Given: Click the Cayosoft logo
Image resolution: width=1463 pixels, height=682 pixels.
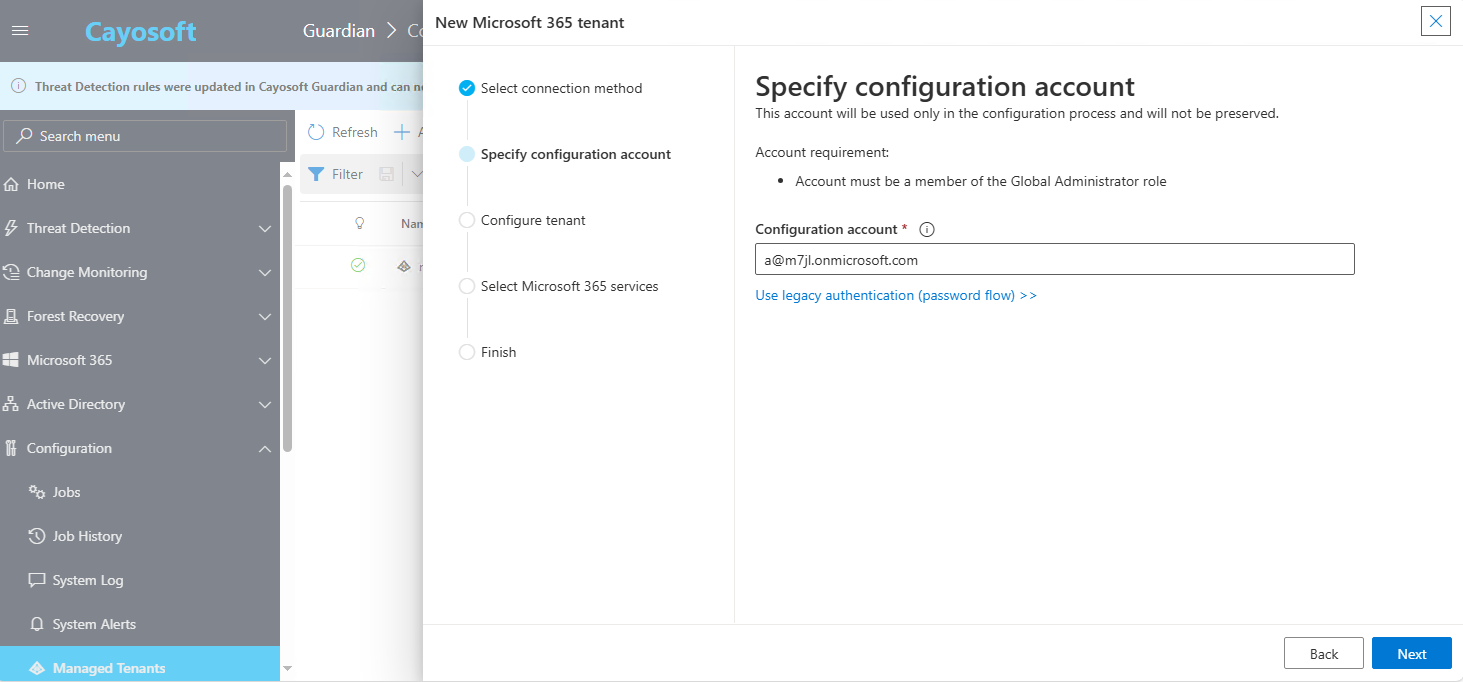Looking at the screenshot, I should click(x=140, y=31).
